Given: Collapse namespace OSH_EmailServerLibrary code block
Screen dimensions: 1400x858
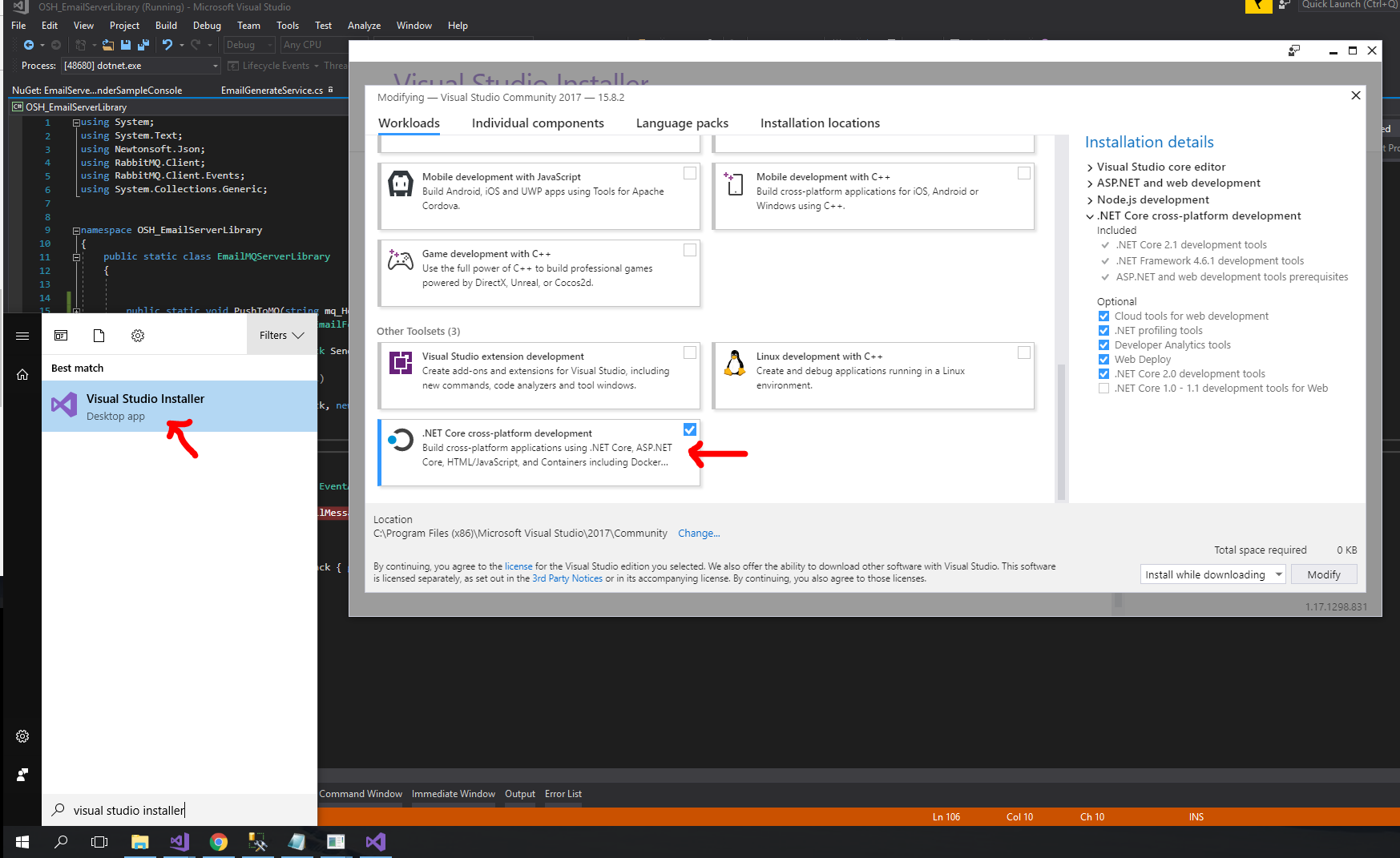Looking at the screenshot, I should pyautogui.click(x=76, y=231).
